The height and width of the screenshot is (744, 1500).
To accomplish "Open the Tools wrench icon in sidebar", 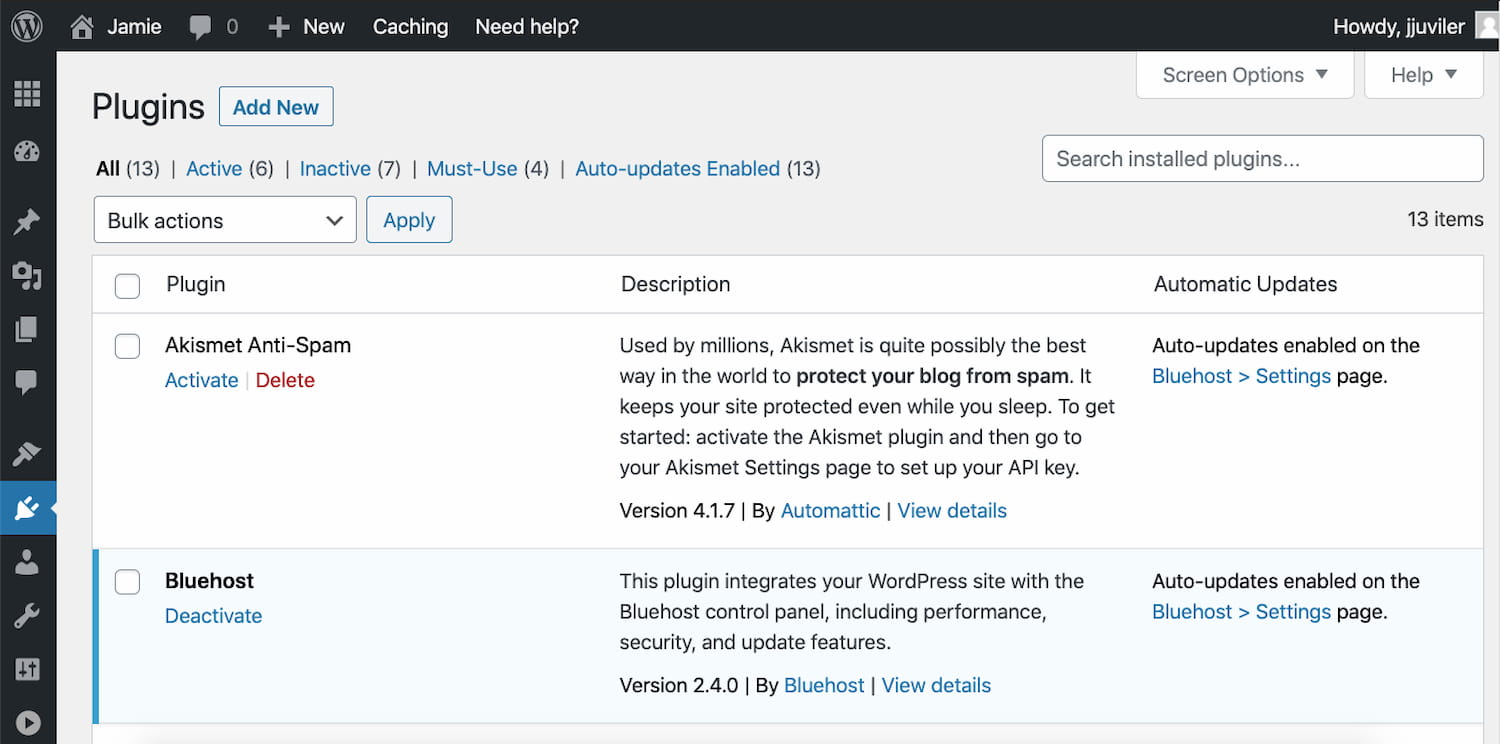I will pyautogui.click(x=27, y=616).
